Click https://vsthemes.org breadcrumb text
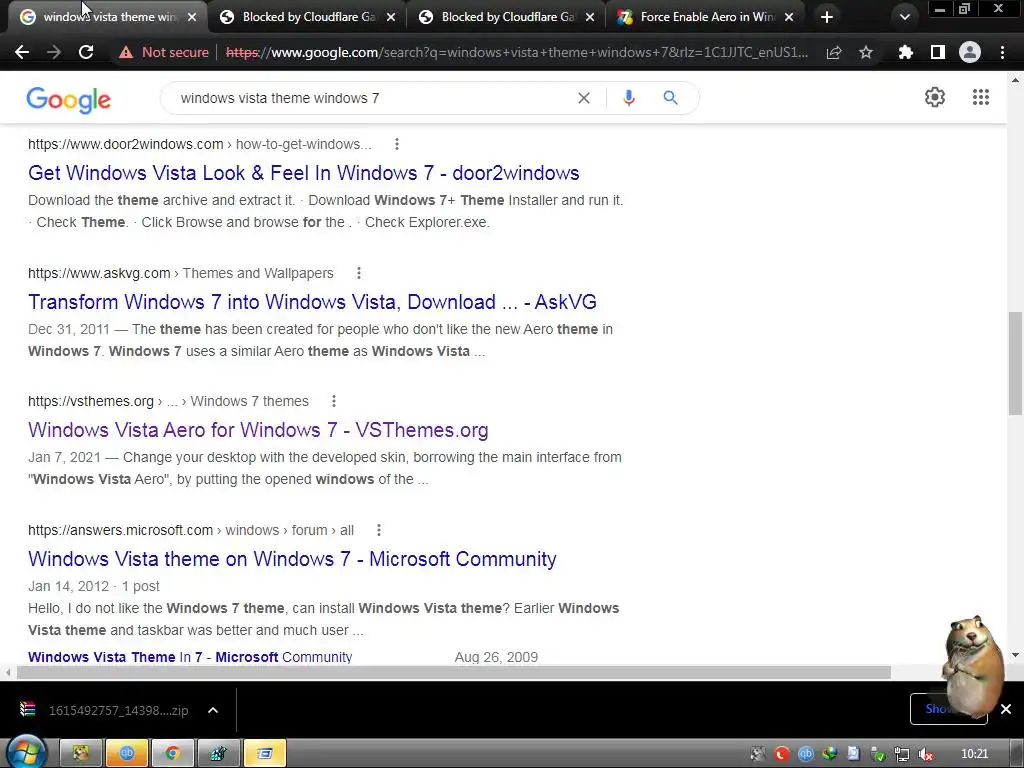This screenshot has height=768, width=1024. point(91,401)
